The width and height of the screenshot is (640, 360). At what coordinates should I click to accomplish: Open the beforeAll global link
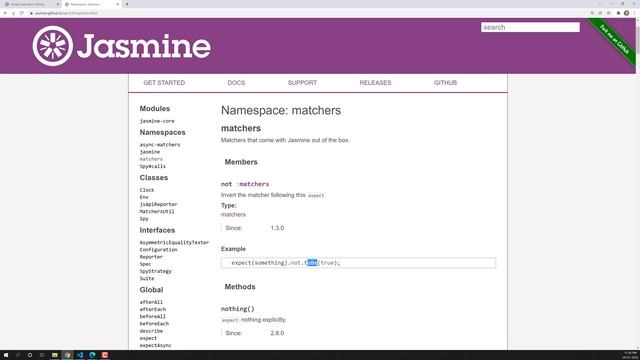click(153, 317)
